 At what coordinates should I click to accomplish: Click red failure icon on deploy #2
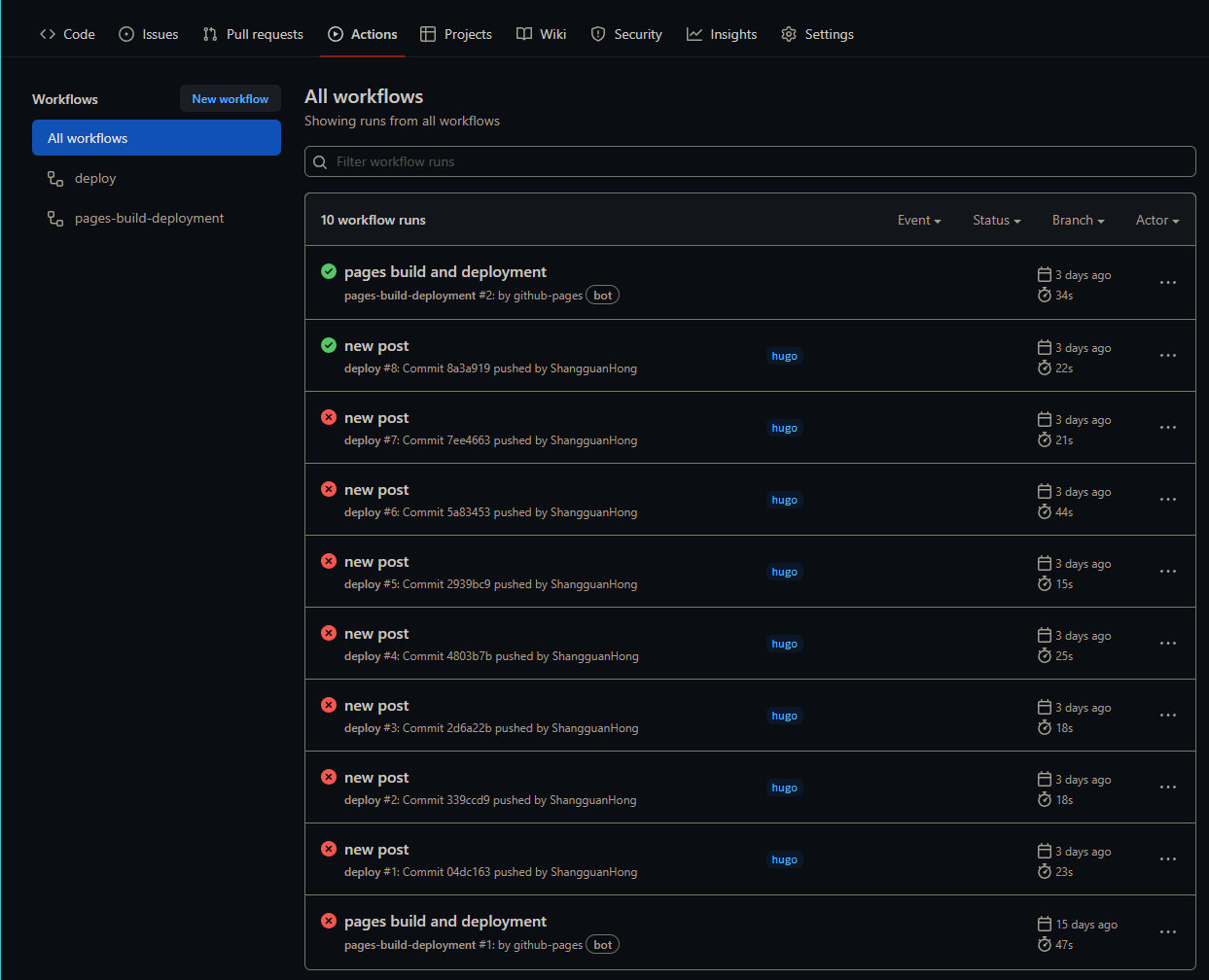point(329,777)
